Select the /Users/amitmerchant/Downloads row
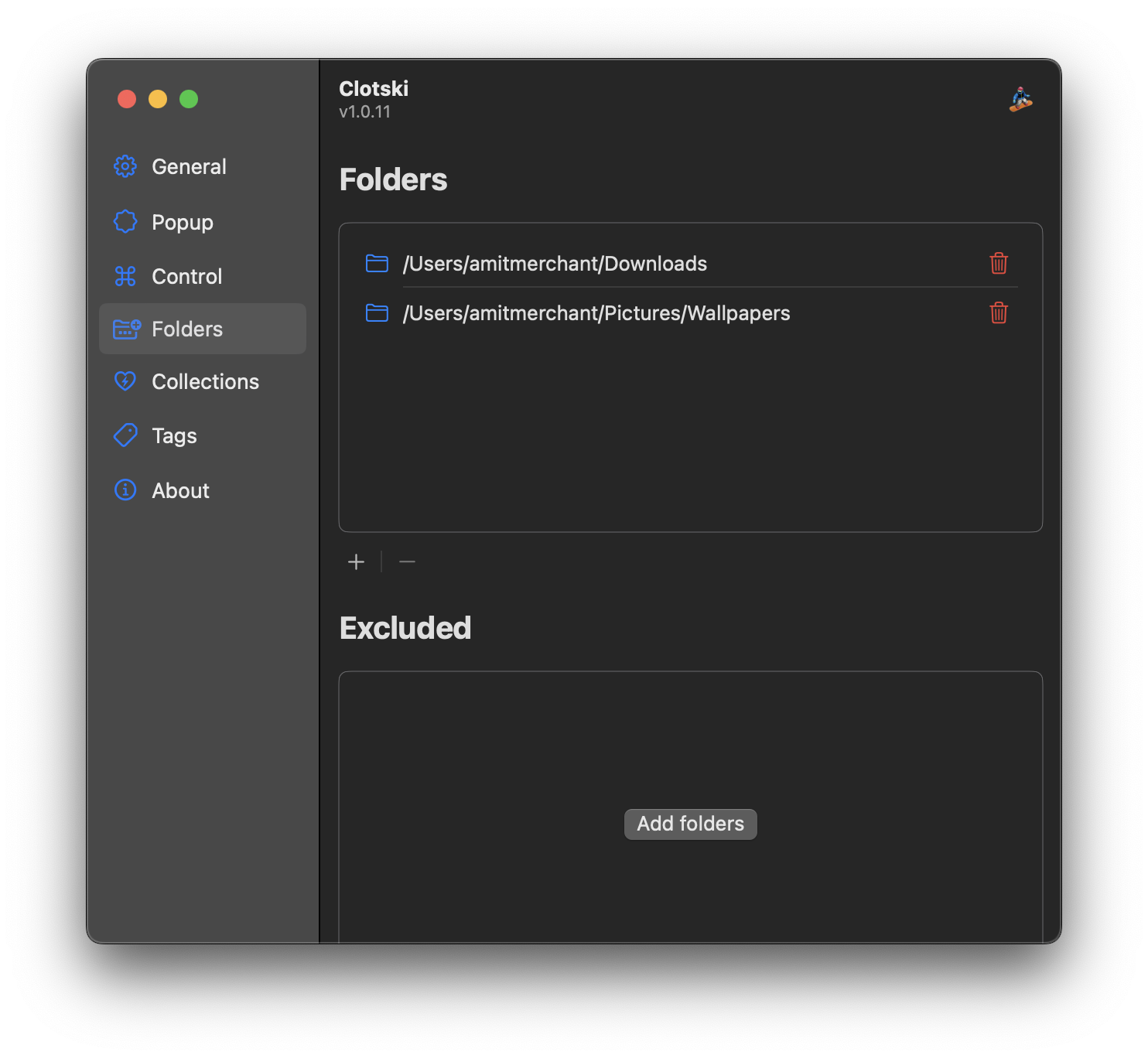The image size is (1148, 1058). tap(555, 264)
